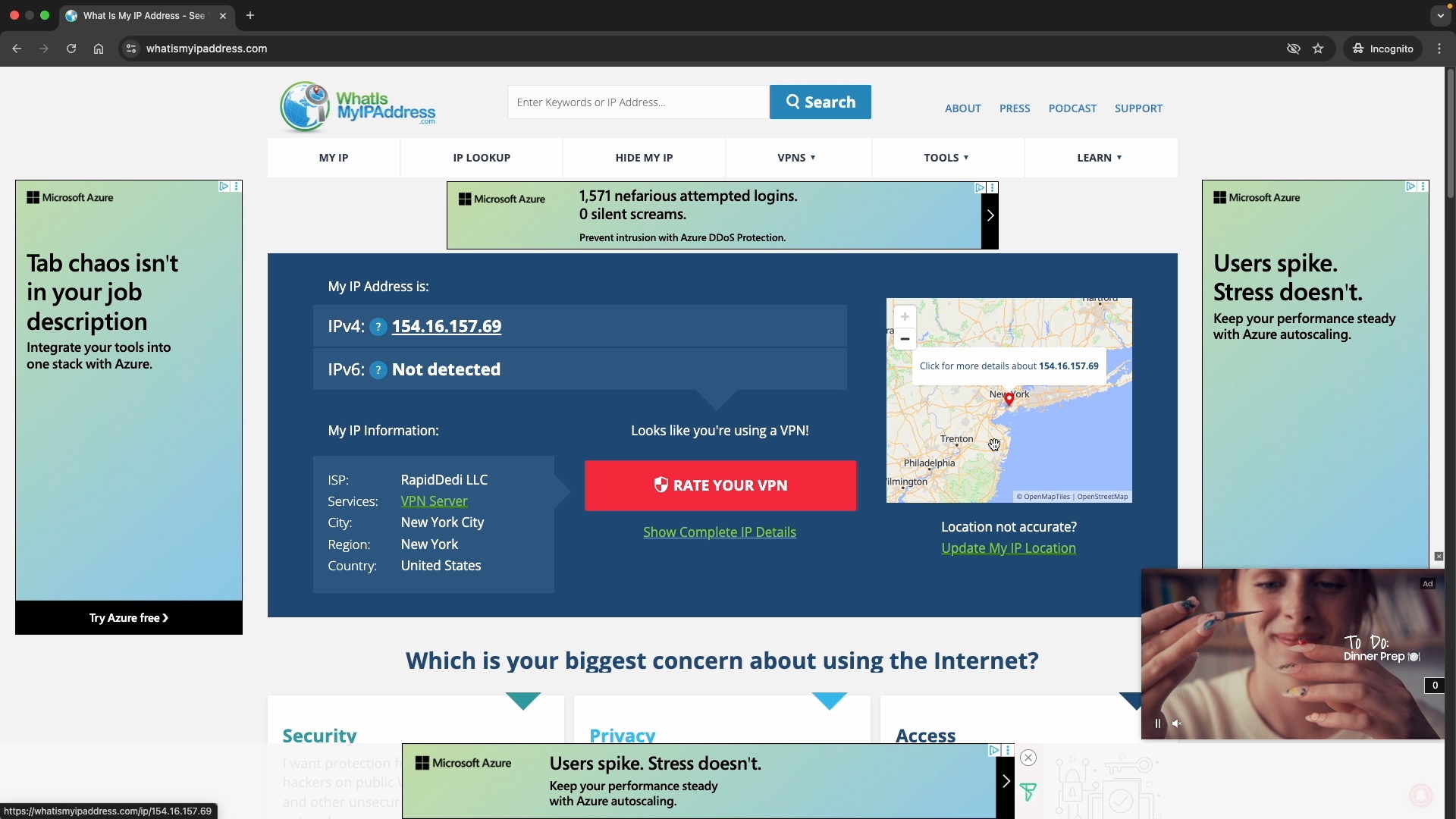Zoom in on the map

pyautogui.click(x=904, y=317)
